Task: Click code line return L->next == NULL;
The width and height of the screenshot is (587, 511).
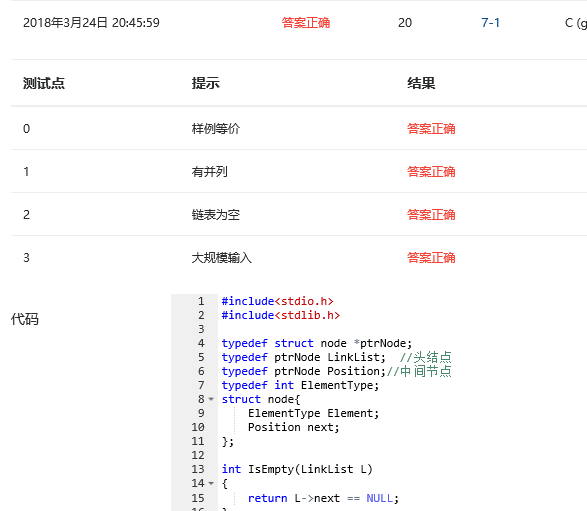Action: coord(323,498)
